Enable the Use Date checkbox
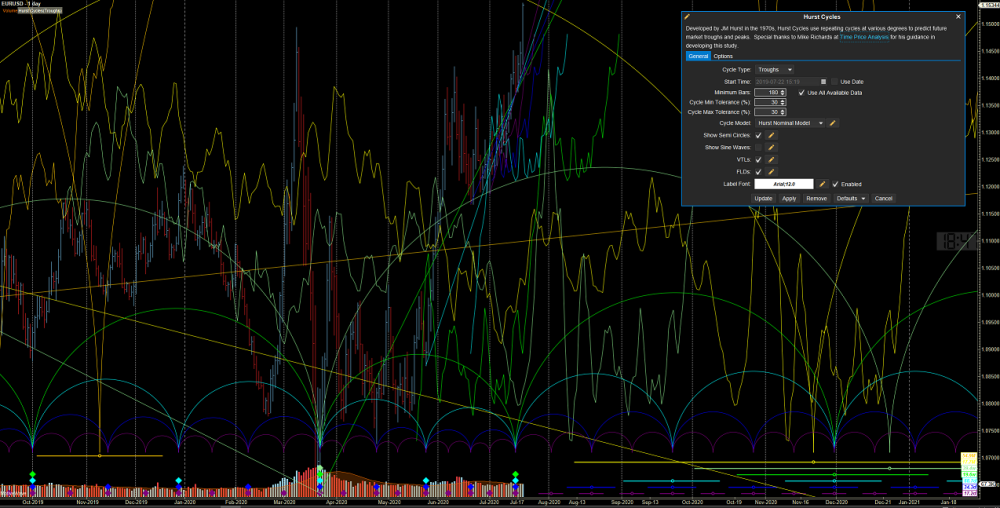 pos(834,81)
